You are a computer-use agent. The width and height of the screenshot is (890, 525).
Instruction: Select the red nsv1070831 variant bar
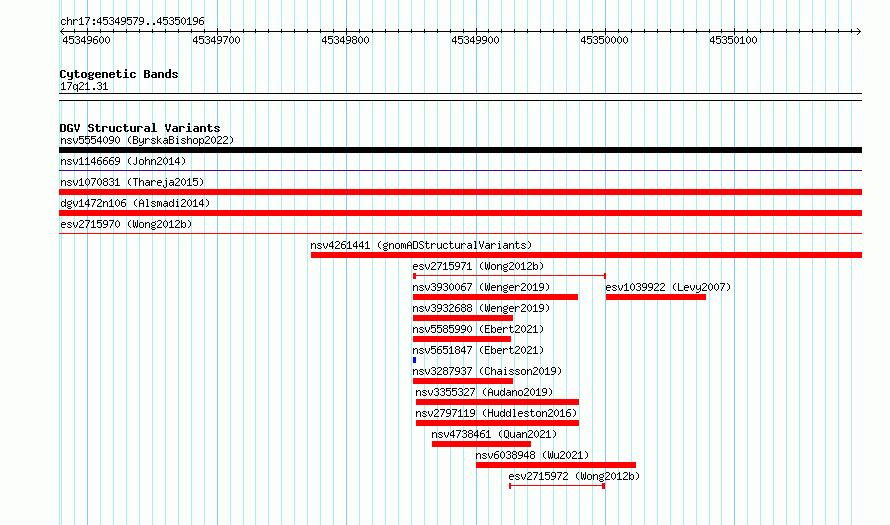[460, 192]
